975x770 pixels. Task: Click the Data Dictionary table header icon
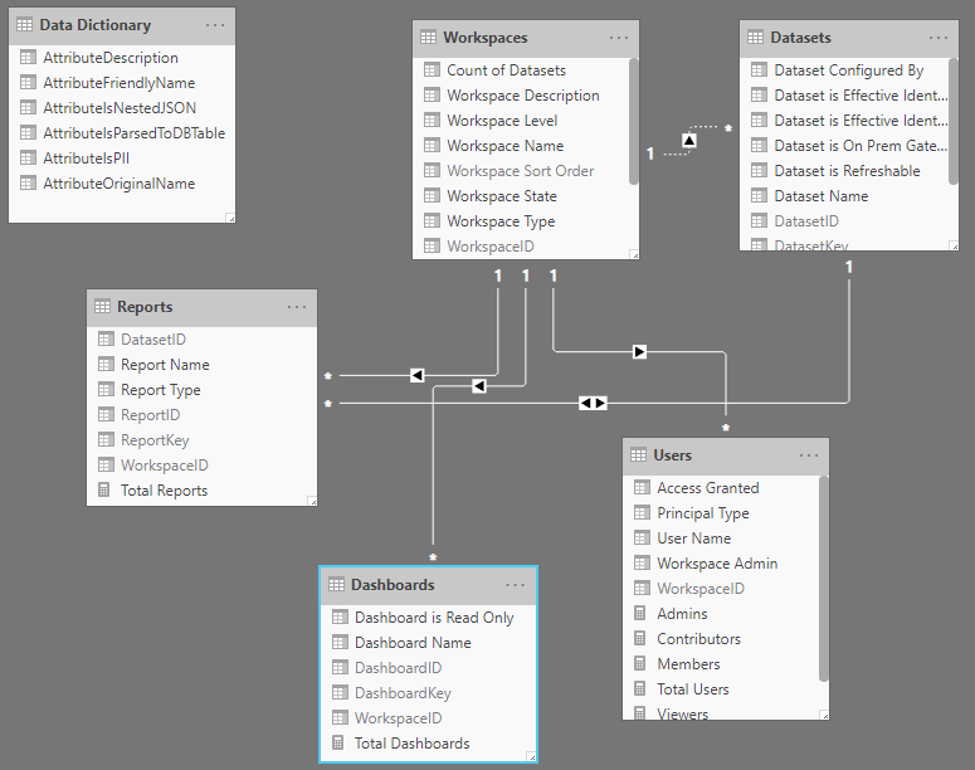click(x=24, y=25)
